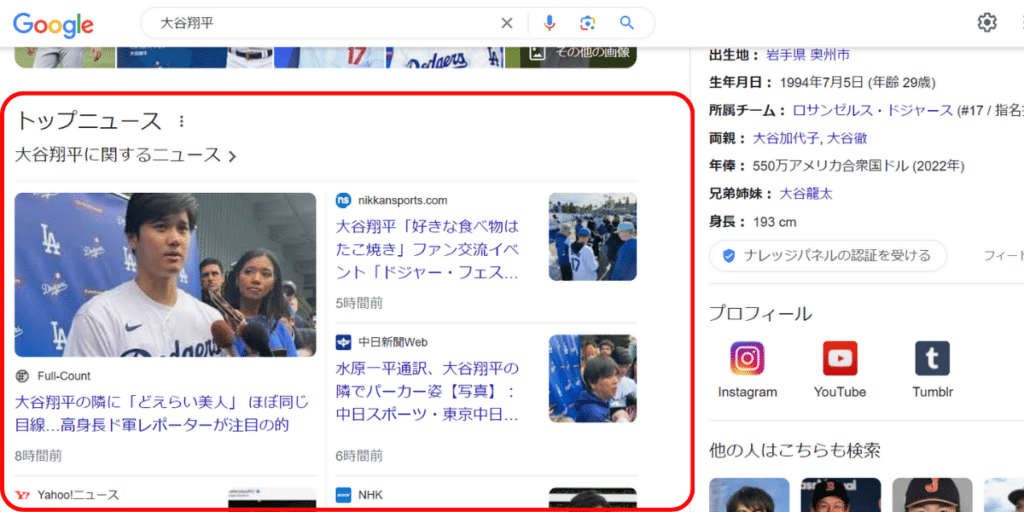Open nikkansports headline about たこ焼き
Image resolution: width=1024 pixels, height=512 pixels.
point(428,249)
